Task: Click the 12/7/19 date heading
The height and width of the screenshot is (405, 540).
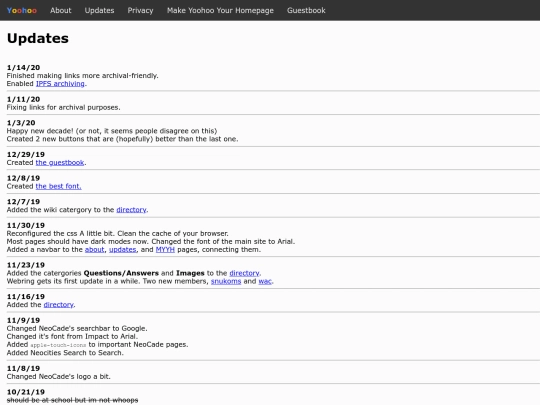Action: click(23, 202)
